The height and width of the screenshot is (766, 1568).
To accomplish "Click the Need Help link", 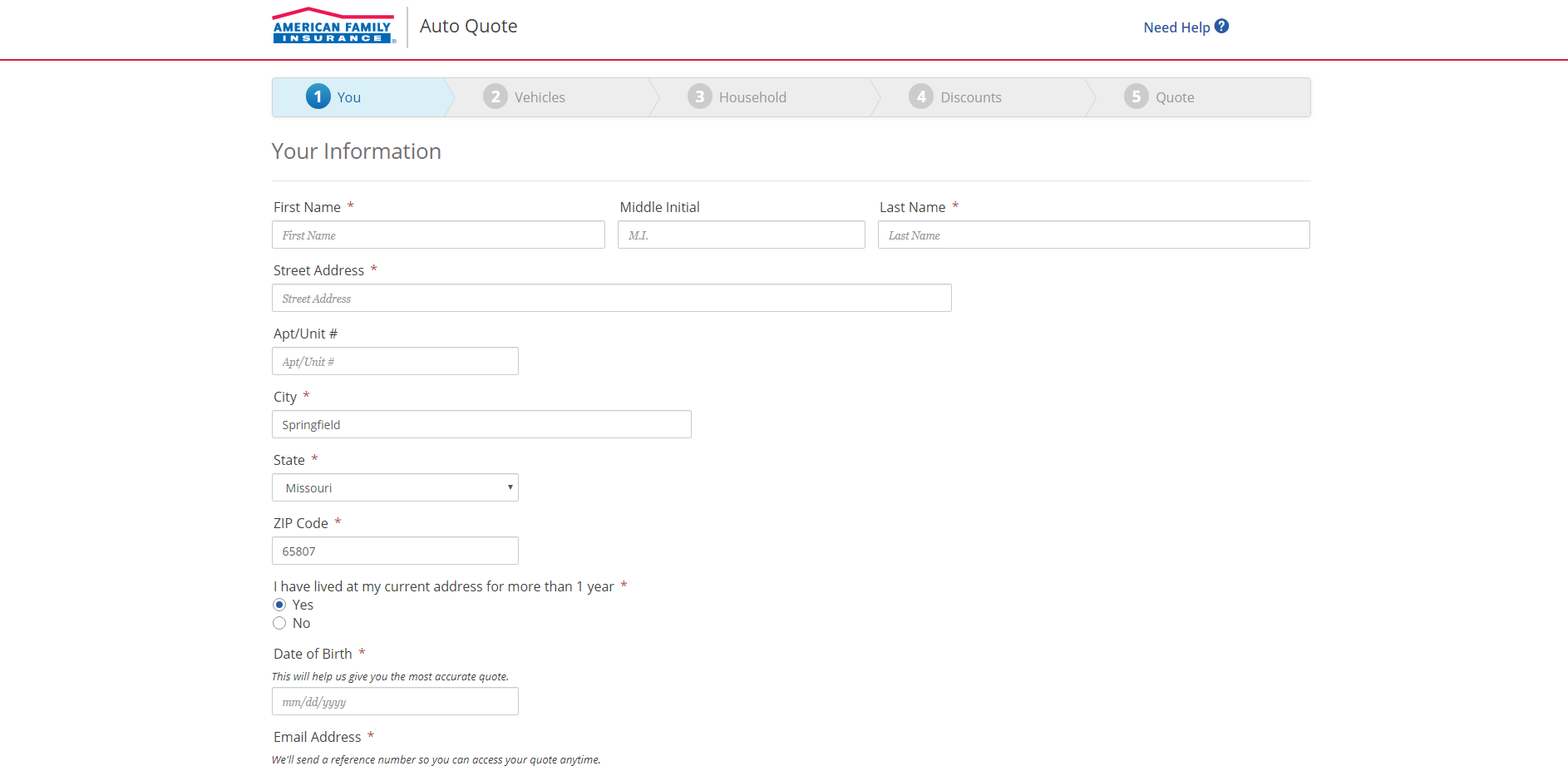I will pyautogui.click(x=1176, y=27).
